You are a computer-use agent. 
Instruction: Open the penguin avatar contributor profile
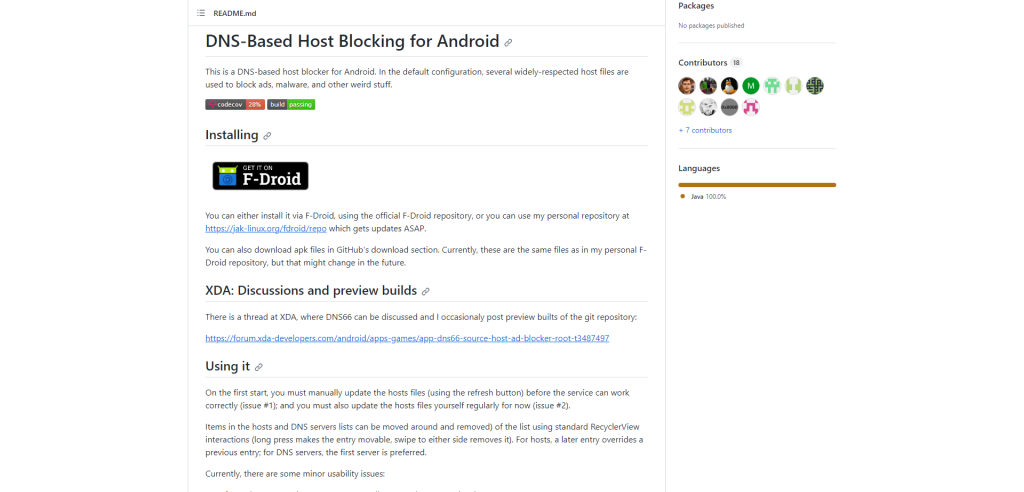tap(729, 86)
